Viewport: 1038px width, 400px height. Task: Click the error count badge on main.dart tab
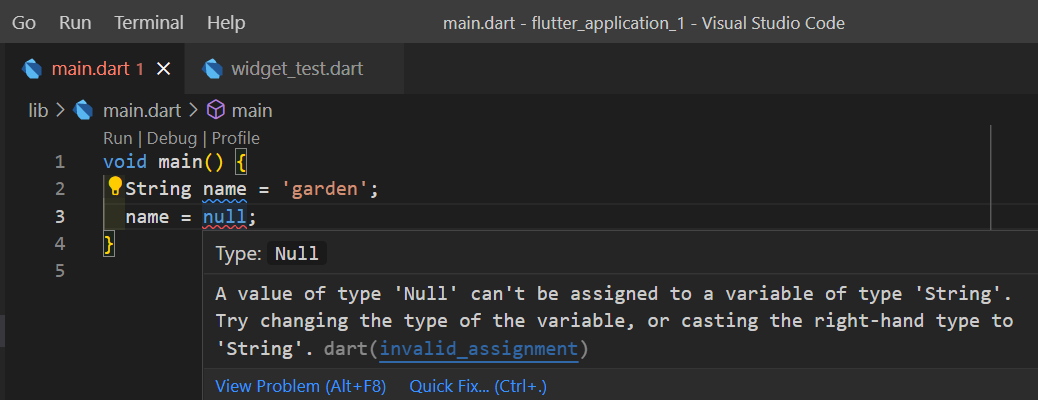point(140,69)
